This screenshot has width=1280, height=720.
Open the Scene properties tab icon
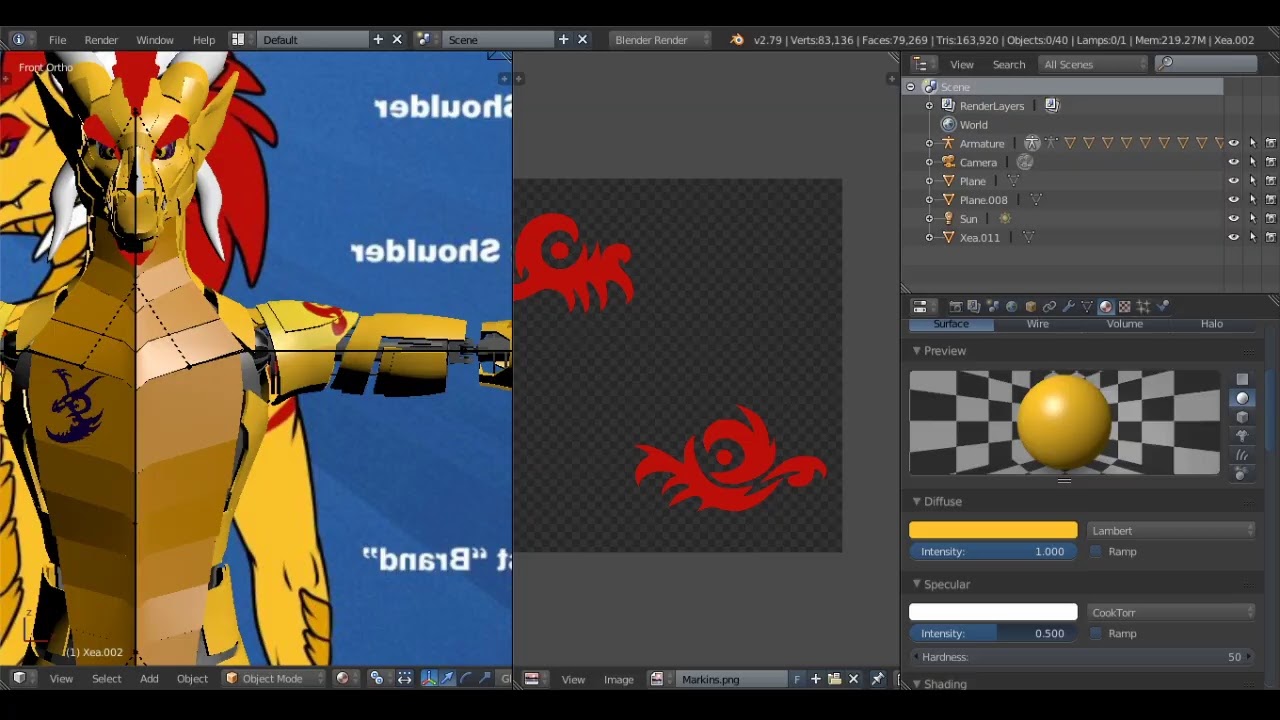(992, 306)
